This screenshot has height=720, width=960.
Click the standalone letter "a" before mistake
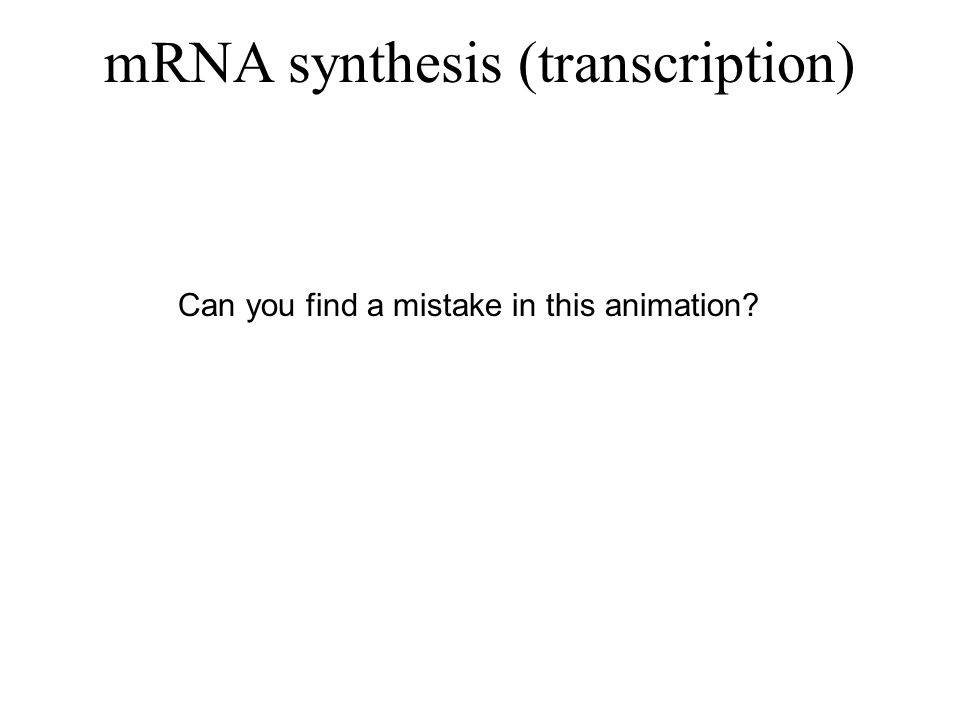[x=375, y=308]
